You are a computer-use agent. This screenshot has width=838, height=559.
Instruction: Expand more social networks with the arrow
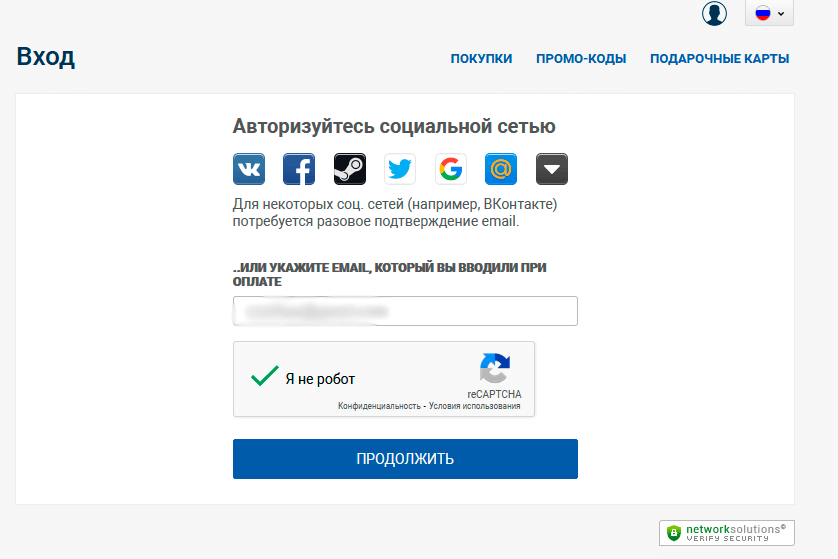point(552,169)
